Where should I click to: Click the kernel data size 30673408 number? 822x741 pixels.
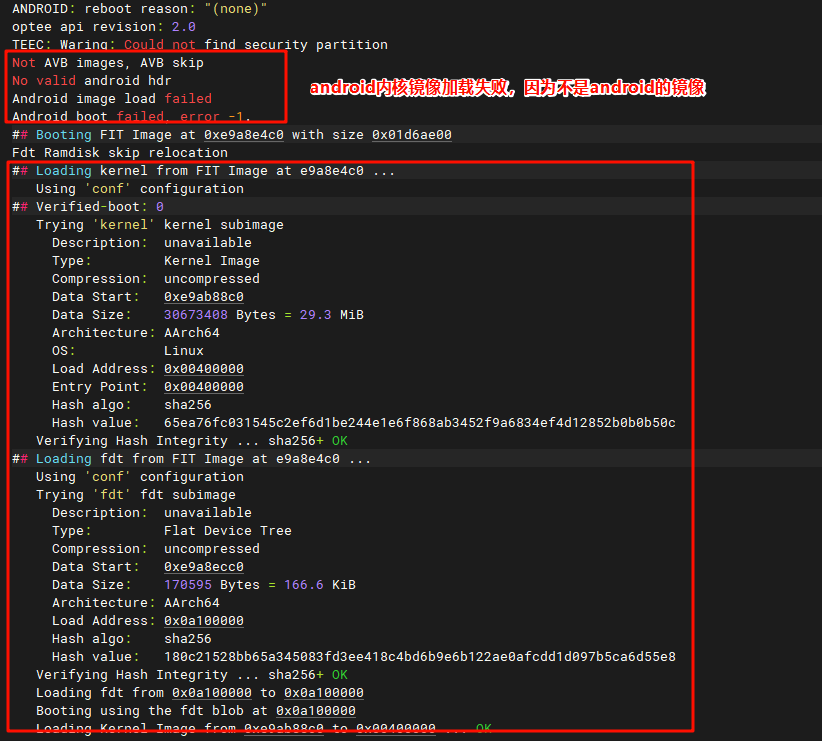(x=195, y=315)
